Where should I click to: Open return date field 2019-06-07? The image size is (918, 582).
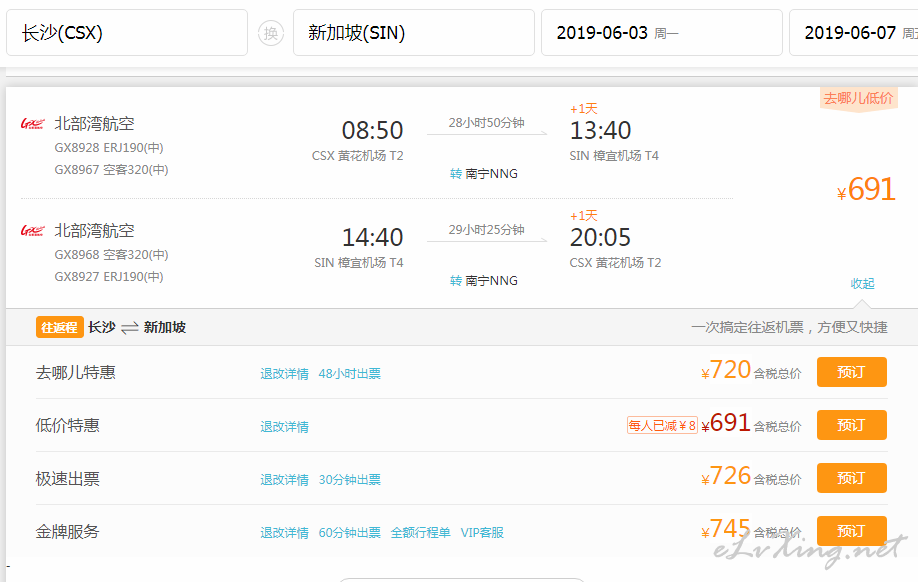854,33
